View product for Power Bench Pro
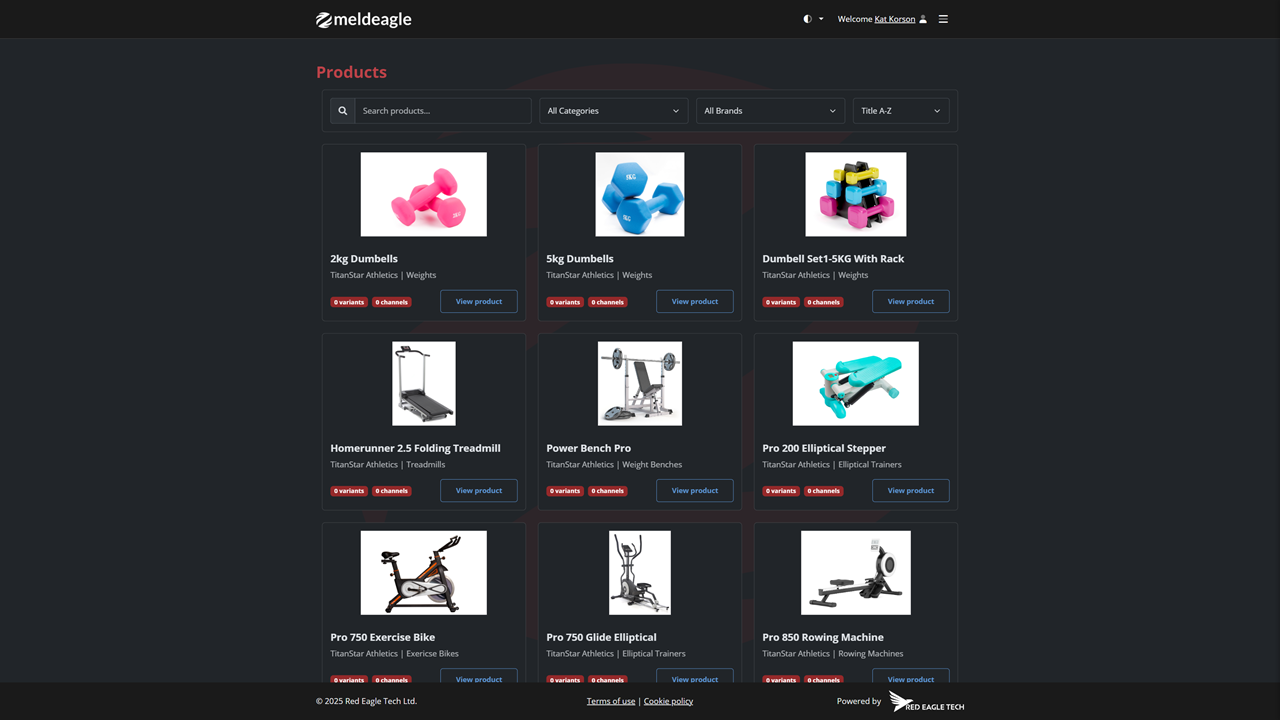The width and height of the screenshot is (1280, 720). point(694,490)
